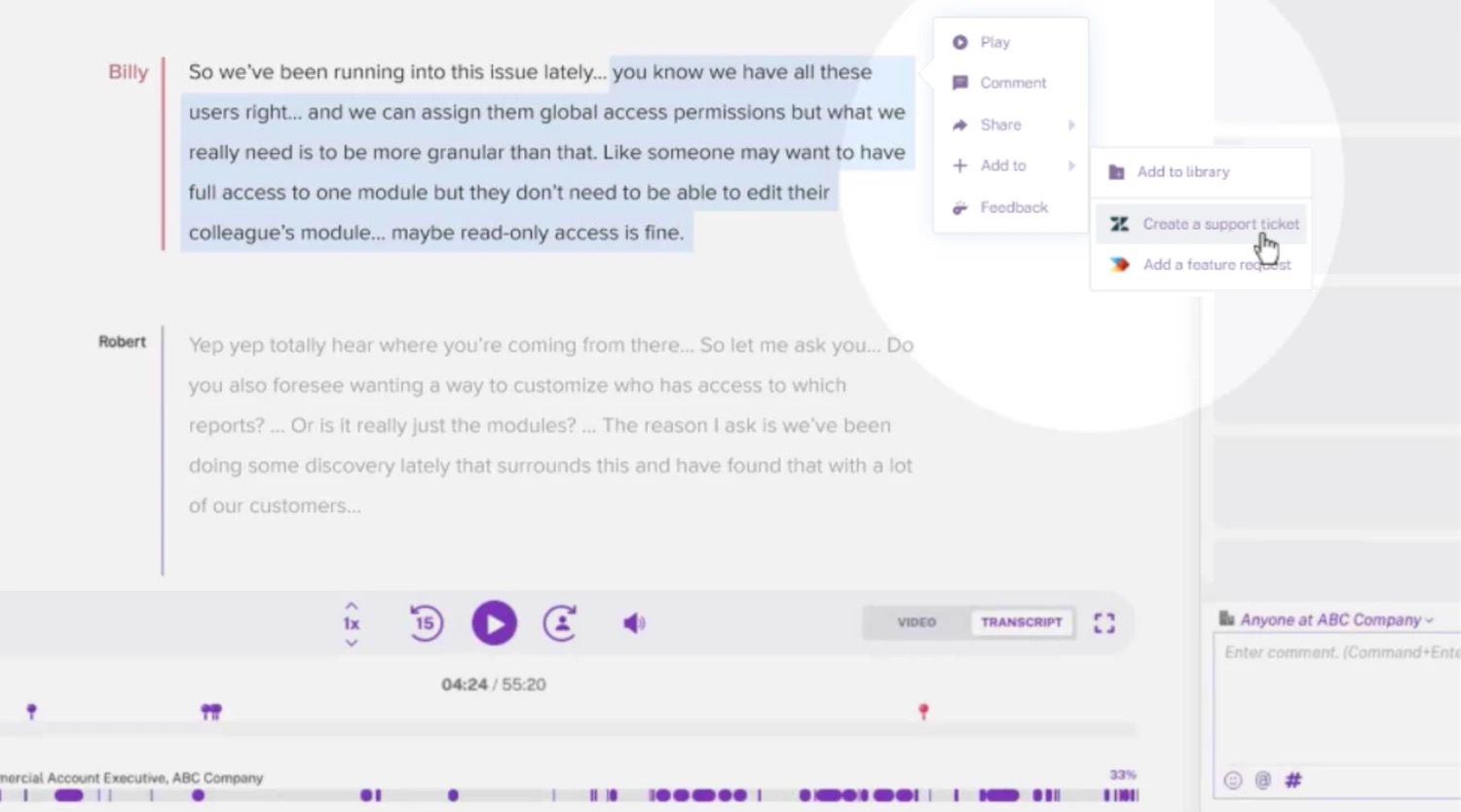Click the hashtag tag icon
Screen dimensions: 1461x812
tap(1293, 780)
